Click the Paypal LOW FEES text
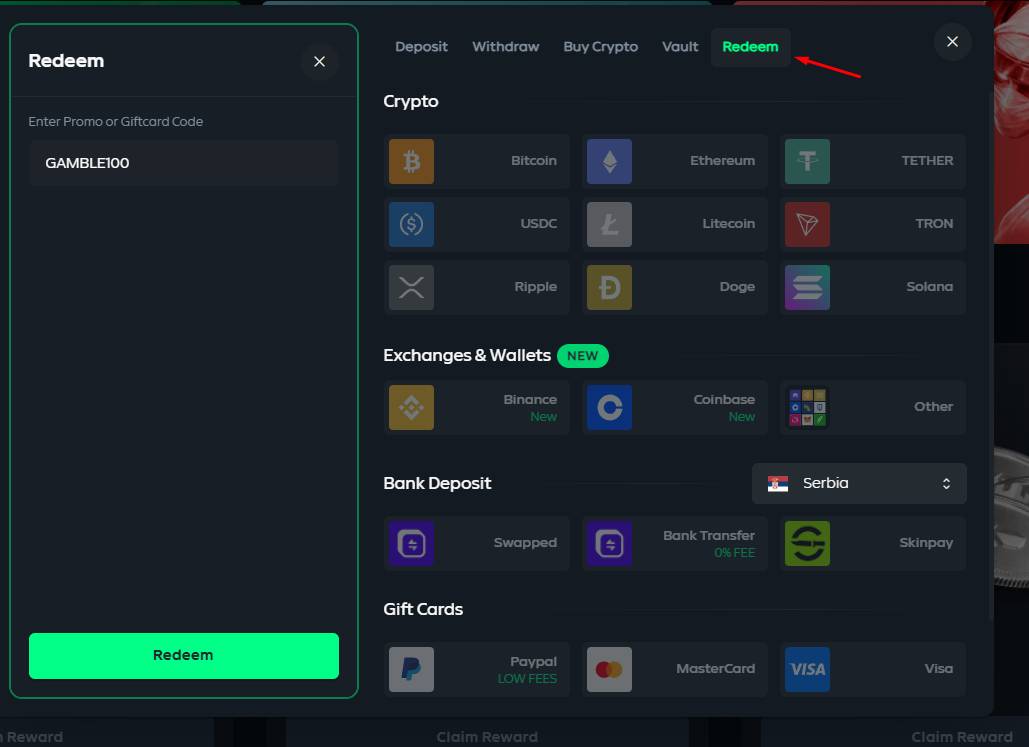Screen dimensions: 1029x747 coord(527,679)
